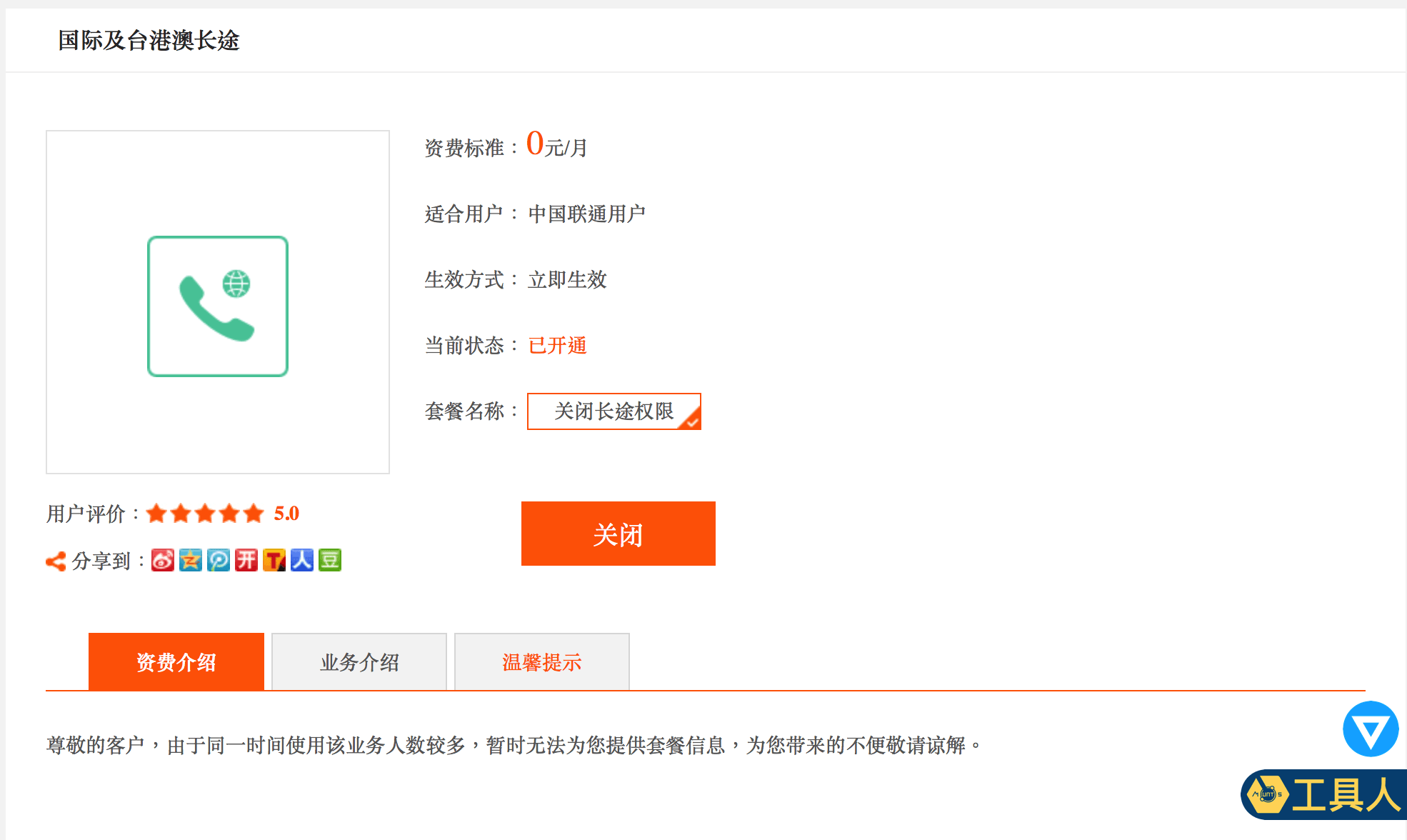
Task: Select the 关闭长途权限 package option
Action: coord(614,411)
